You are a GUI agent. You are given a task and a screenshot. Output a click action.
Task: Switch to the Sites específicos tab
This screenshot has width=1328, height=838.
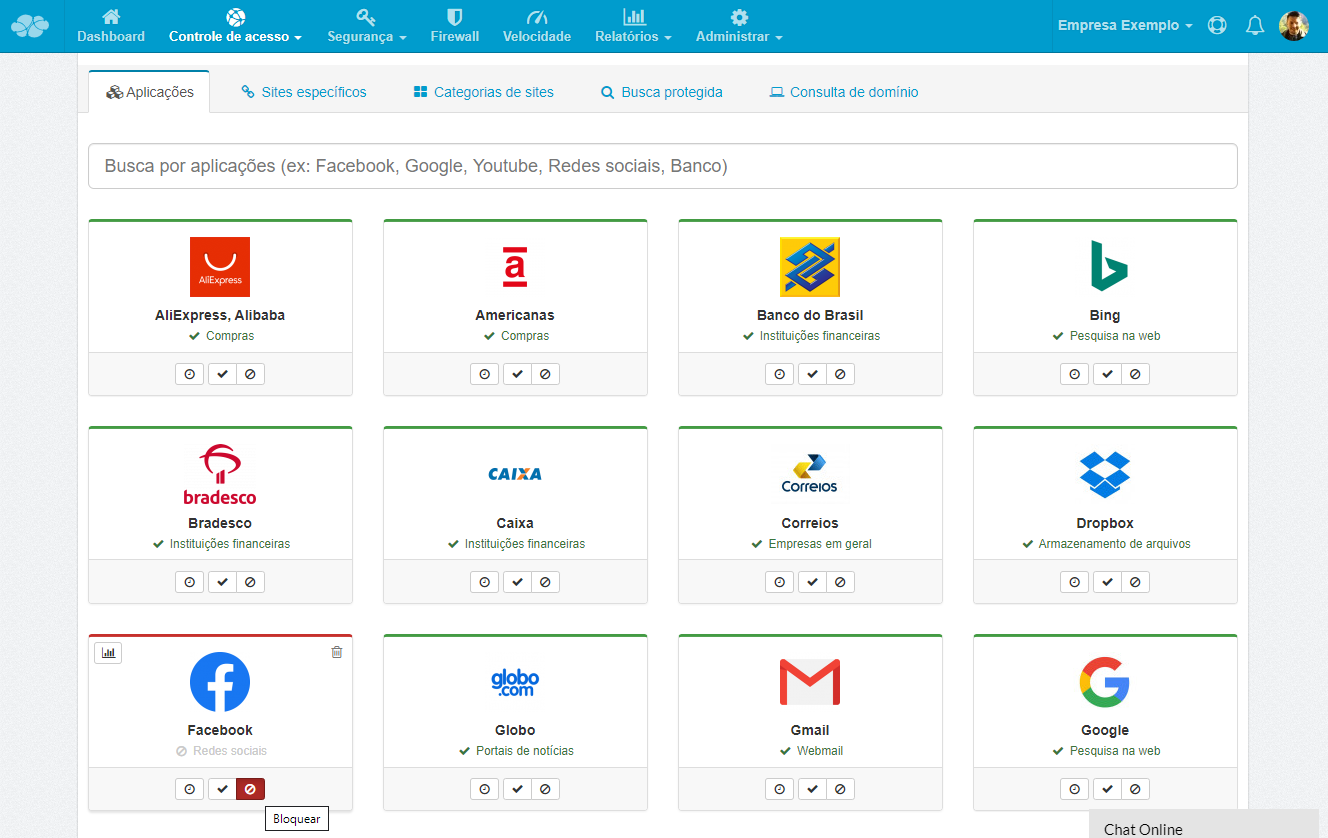point(304,92)
